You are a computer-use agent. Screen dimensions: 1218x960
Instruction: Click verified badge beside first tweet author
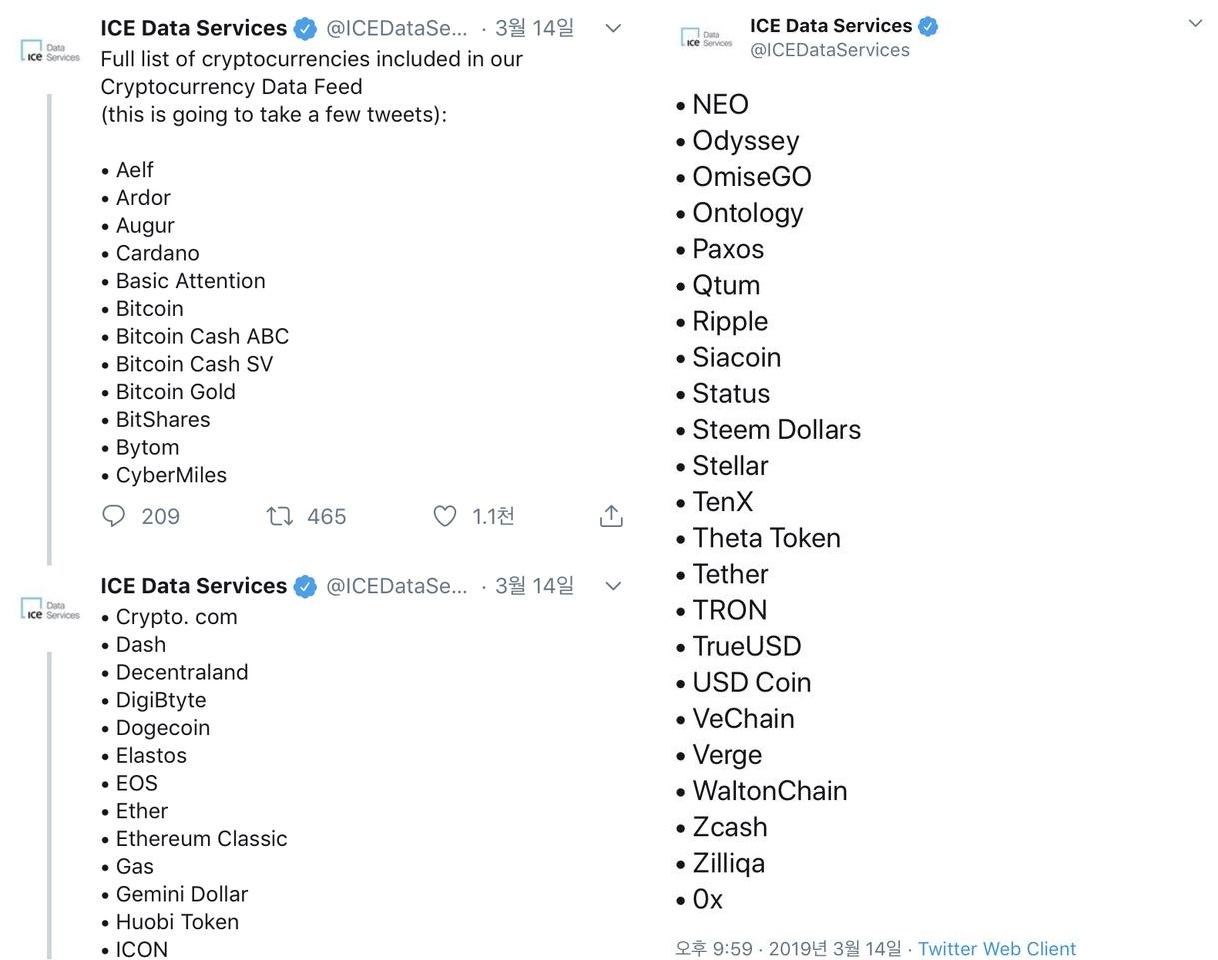[305, 29]
